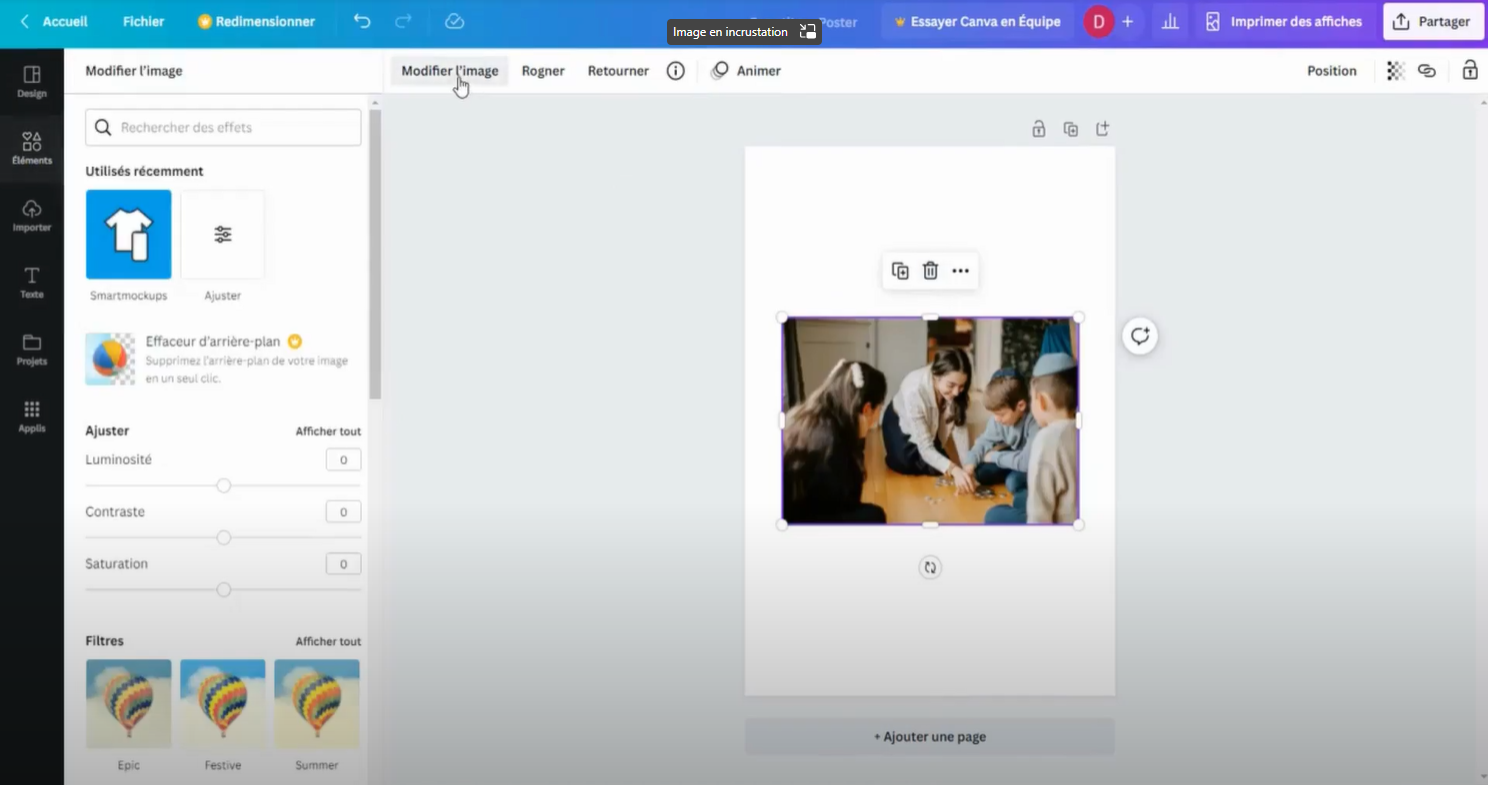This screenshot has height=785, width=1488.
Task: Click the Luminosité slider handle
Action: point(224,486)
